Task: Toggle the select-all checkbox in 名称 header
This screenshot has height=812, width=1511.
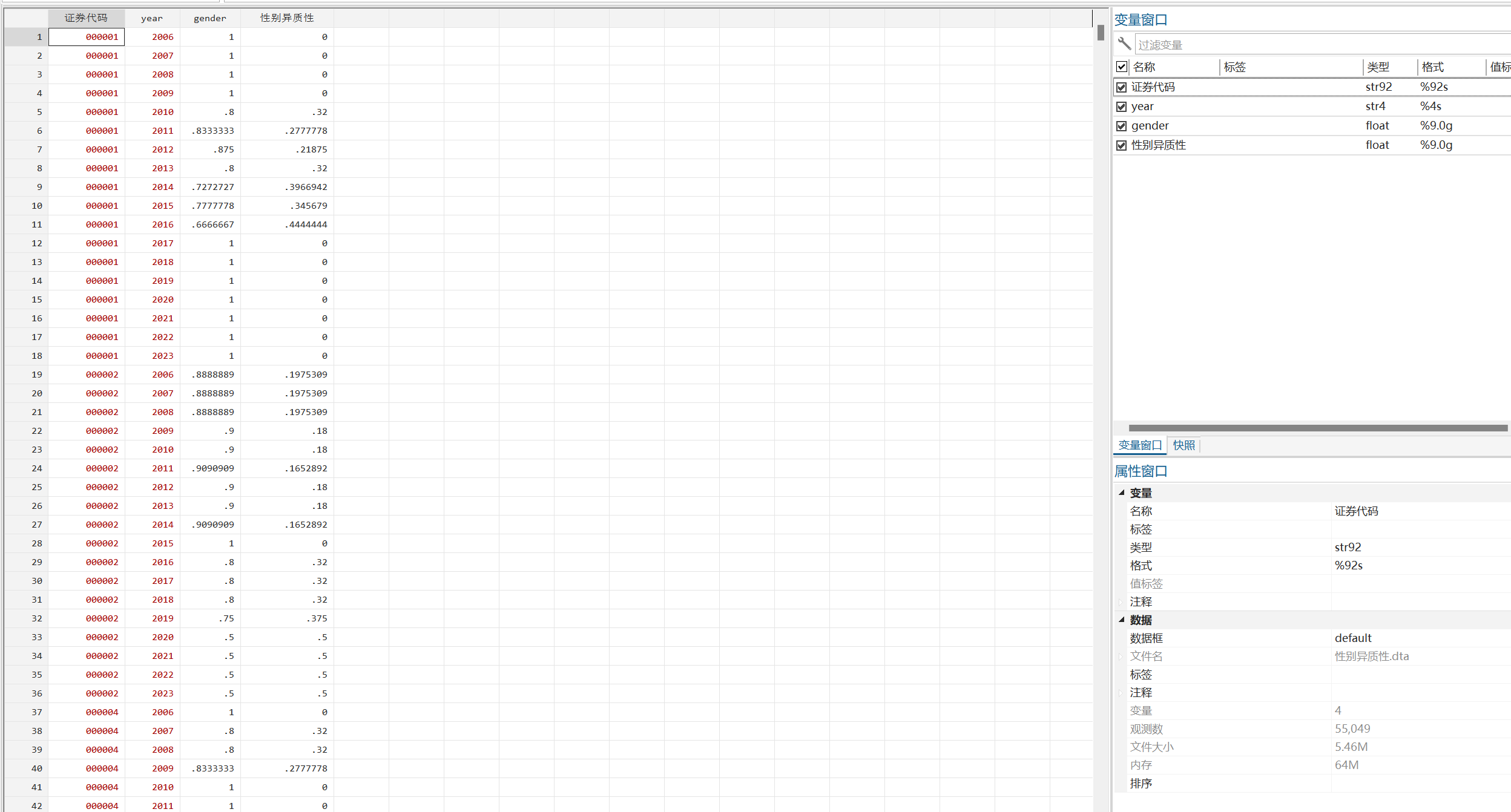Action: (x=1122, y=67)
